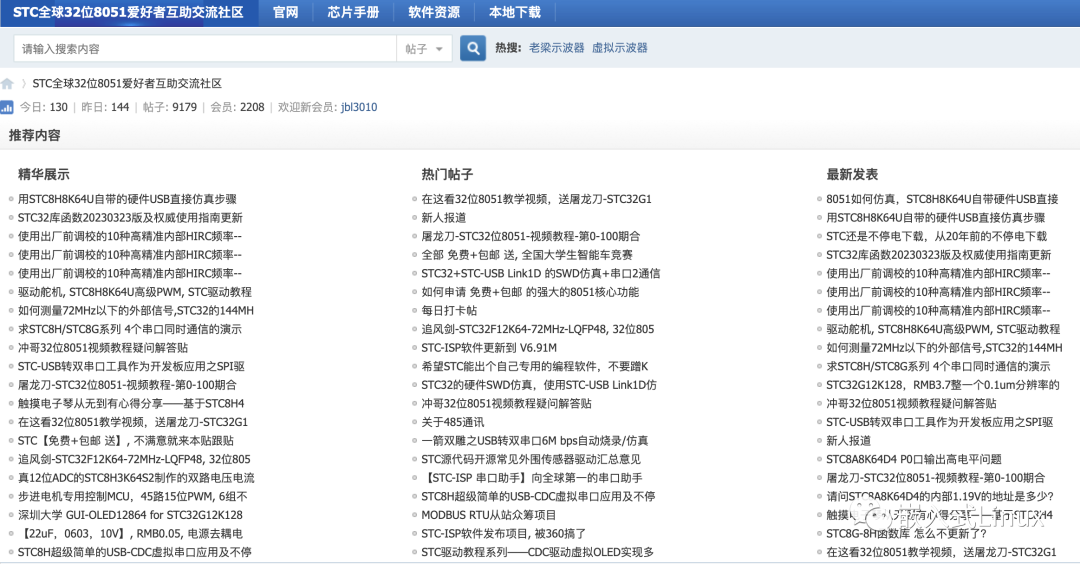The height and width of the screenshot is (564, 1080).
Task: Open 新人报道 post in 热门帖子 column
Action: [444, 218]
